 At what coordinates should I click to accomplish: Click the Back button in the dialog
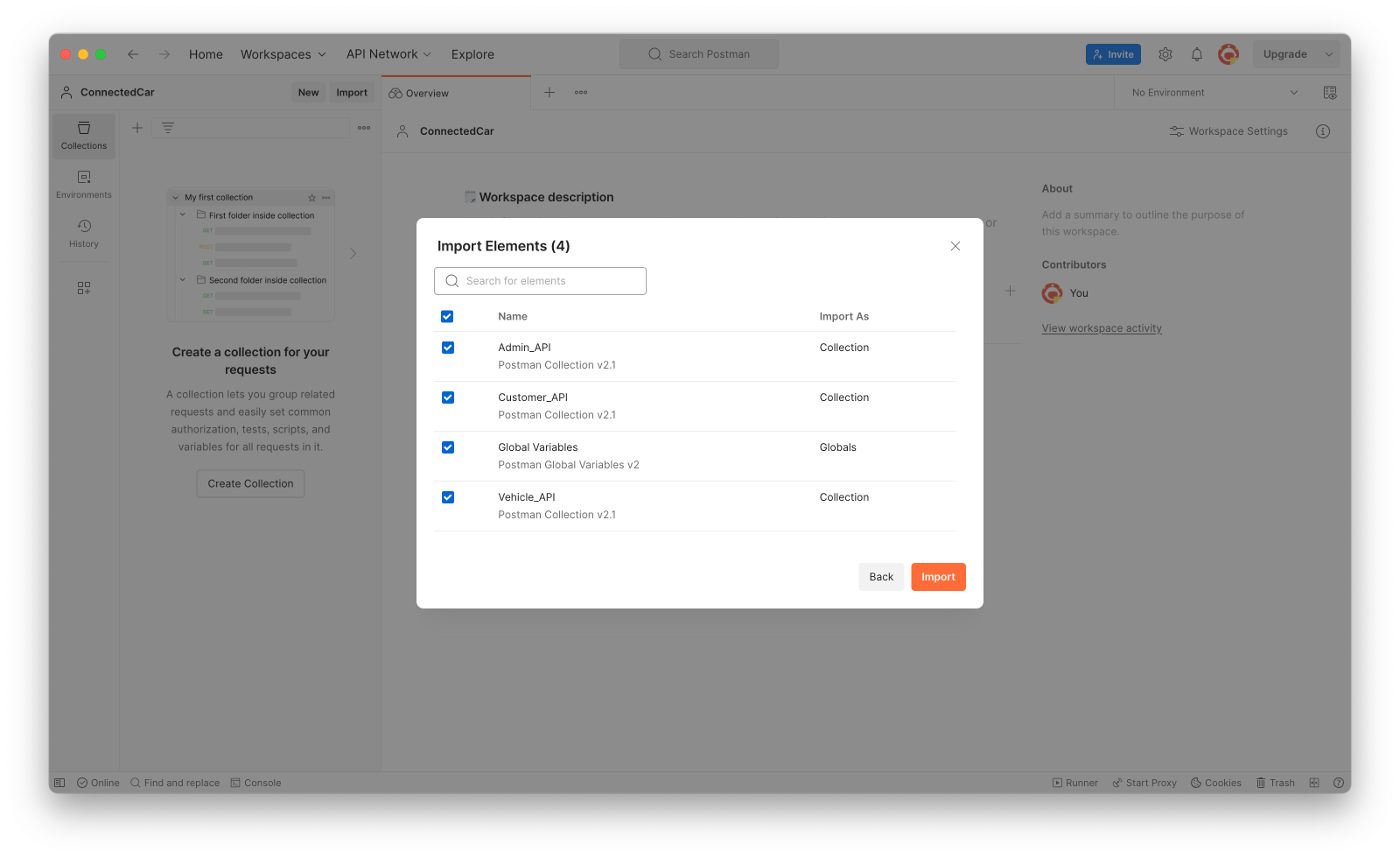(x=881, y=577)
